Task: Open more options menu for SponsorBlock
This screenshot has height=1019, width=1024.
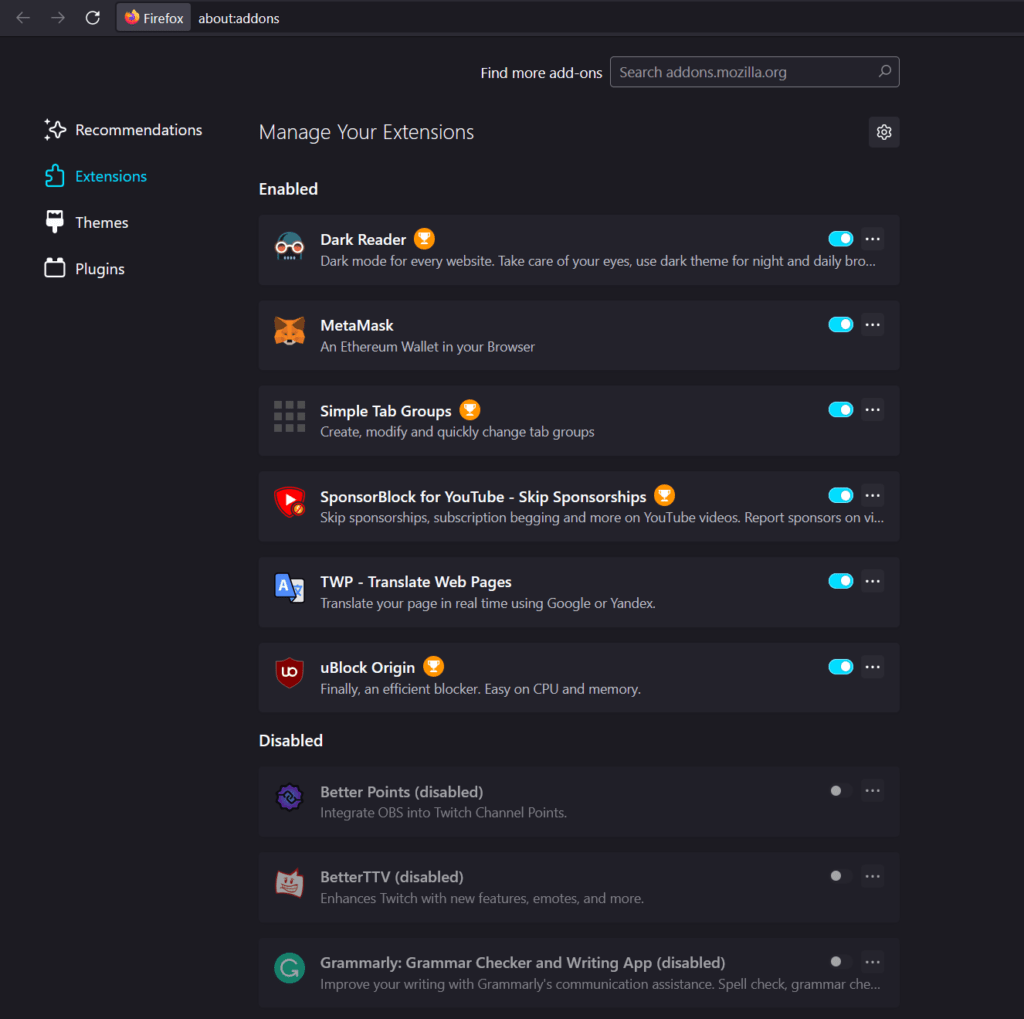Action: coord(872,496)
